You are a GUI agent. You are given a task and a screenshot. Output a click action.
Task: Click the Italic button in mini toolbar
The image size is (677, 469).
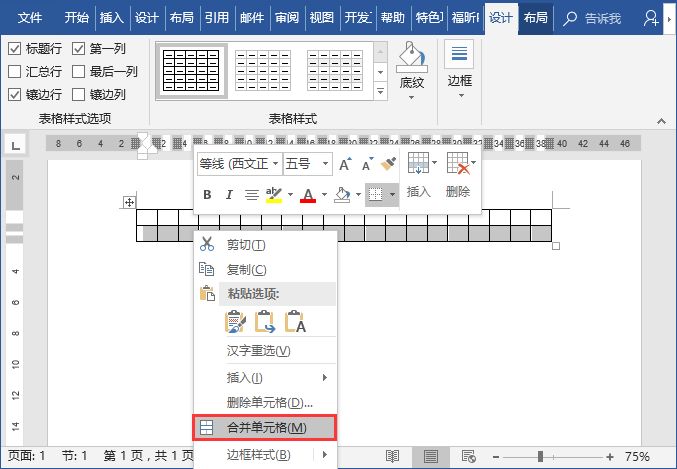coord(229,195)
